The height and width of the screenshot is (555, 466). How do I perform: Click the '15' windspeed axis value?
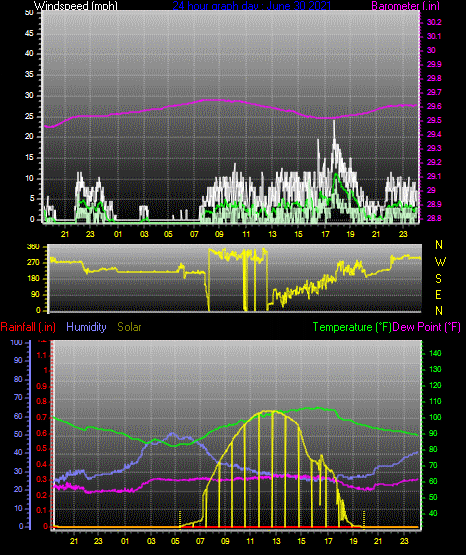coord(29,158)
